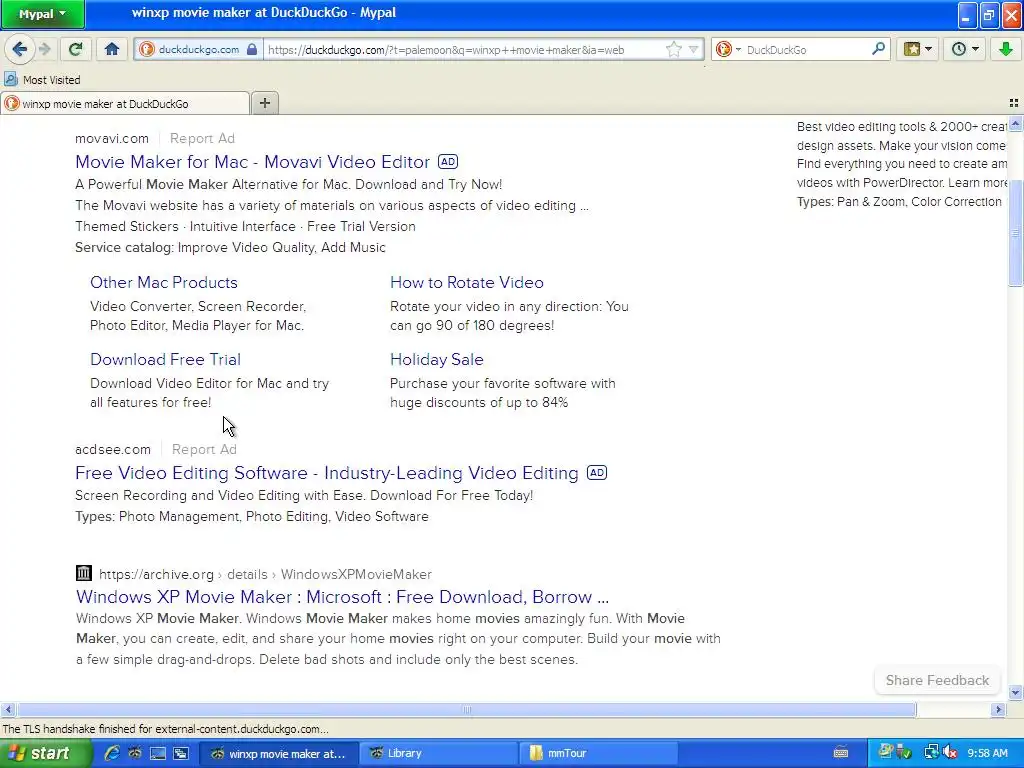Open the bookmarks menu button
Image resolution: width=1024 pixels, height=768 pixels.
(918, 50)
